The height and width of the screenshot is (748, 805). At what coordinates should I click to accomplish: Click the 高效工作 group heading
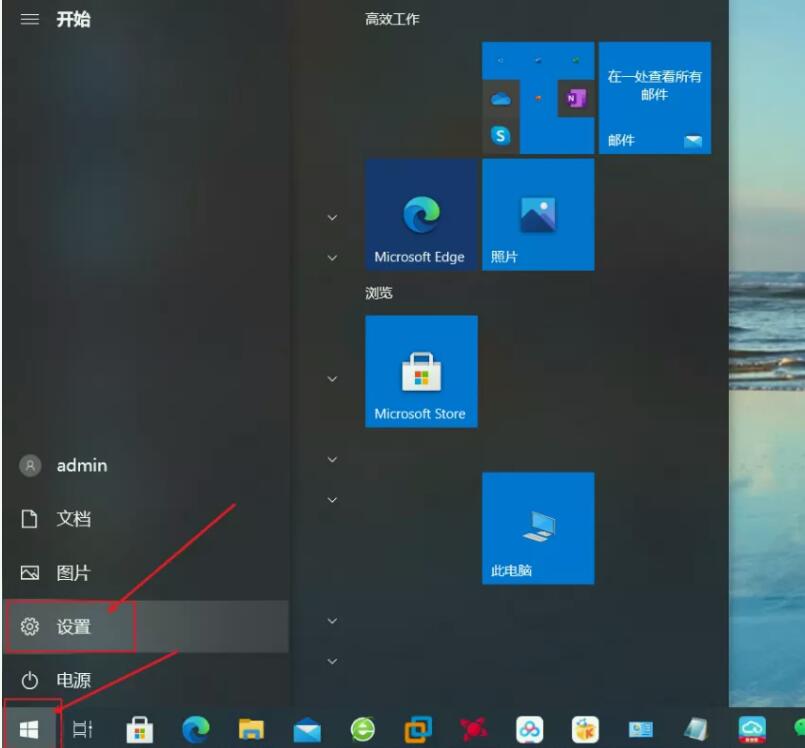point(392,20)
